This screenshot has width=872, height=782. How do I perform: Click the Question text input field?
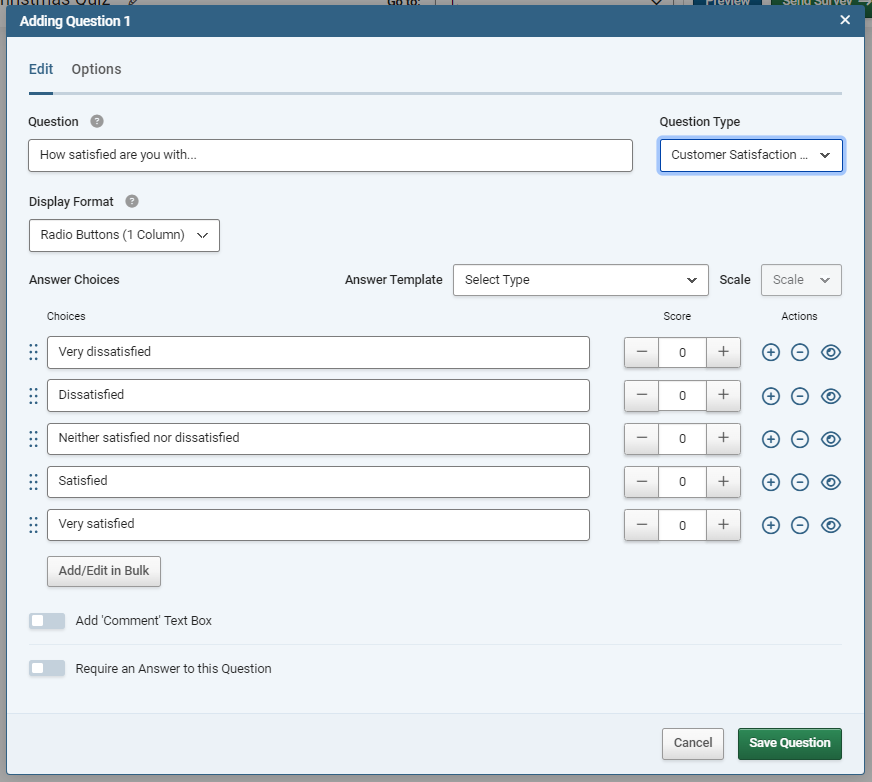(330, 155)
